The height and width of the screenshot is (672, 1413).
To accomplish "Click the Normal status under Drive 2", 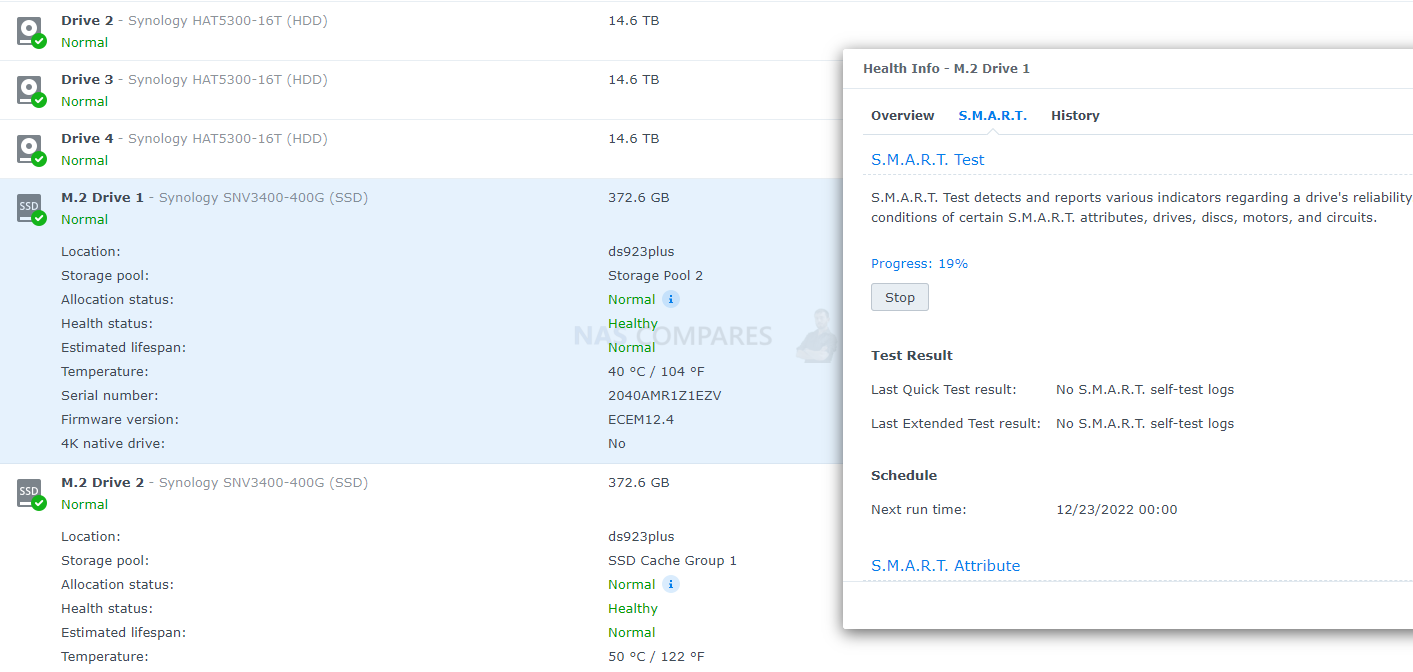I will click(x=85, y=43).
